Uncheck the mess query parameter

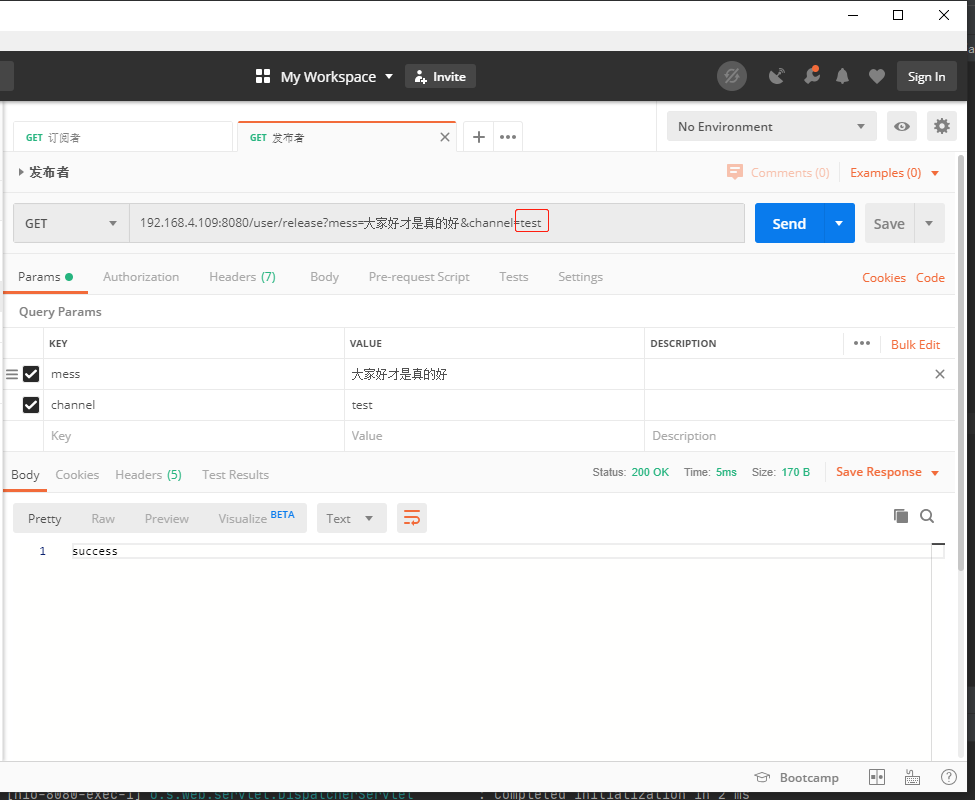click(x=30, y=373)
